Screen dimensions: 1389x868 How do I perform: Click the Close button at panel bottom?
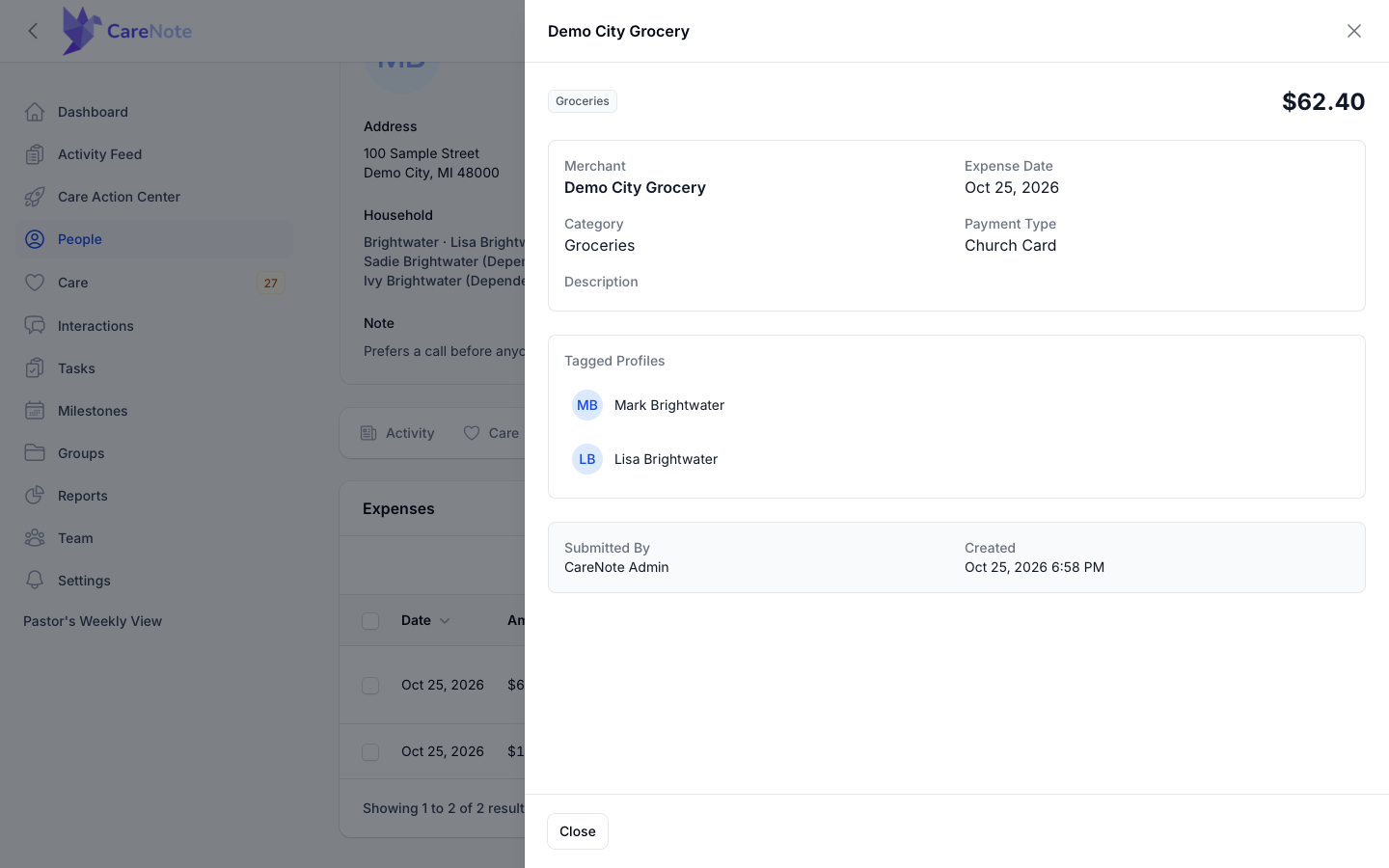point(578,831)
